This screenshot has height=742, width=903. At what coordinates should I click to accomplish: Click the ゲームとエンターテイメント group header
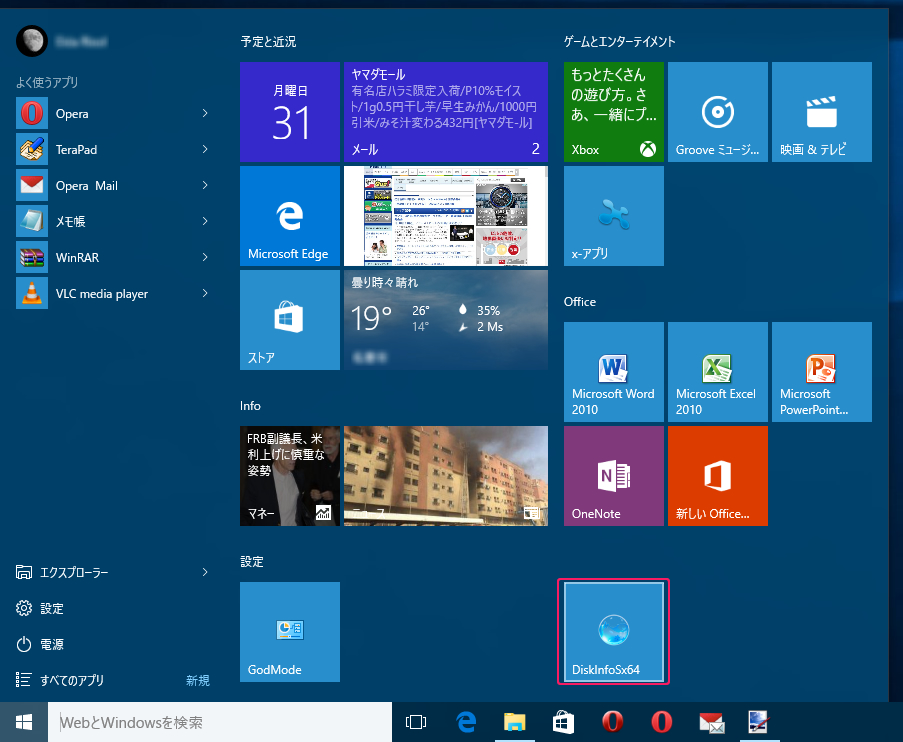coord(620,41)
